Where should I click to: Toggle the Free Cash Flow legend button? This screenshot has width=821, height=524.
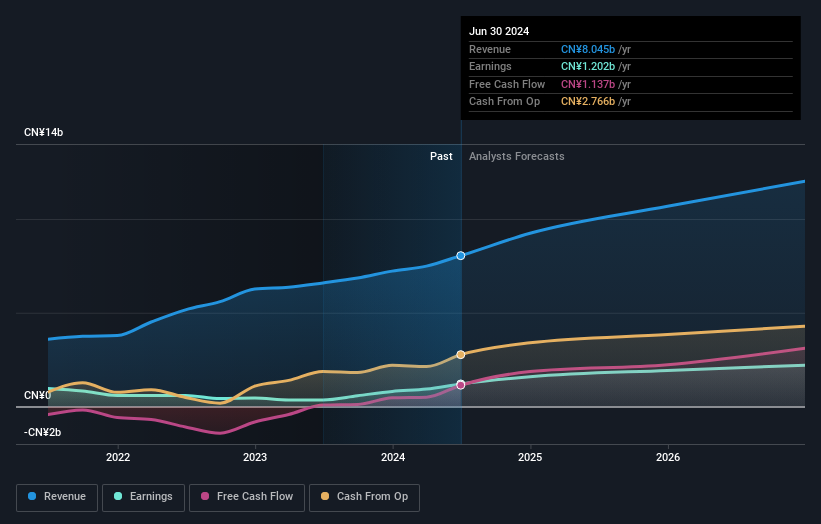point(247,497)
